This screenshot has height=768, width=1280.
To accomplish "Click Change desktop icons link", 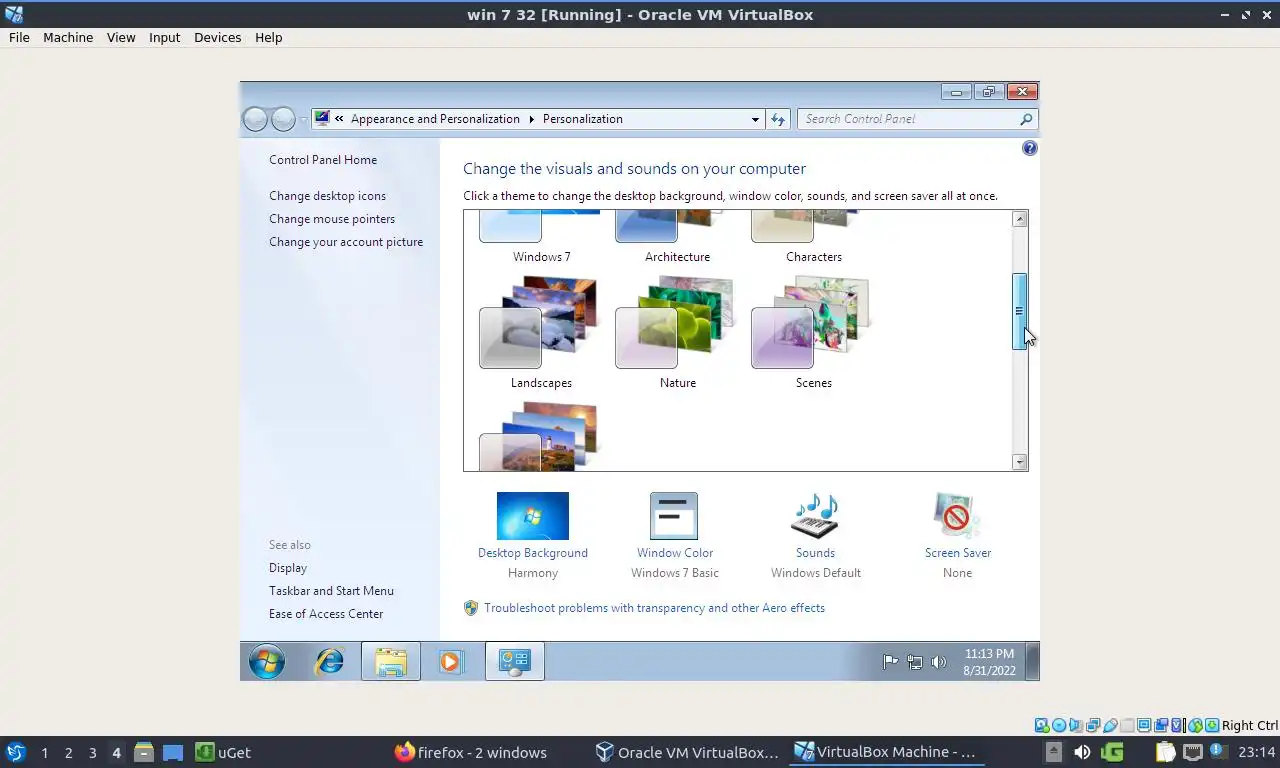I will coord(327,196).
